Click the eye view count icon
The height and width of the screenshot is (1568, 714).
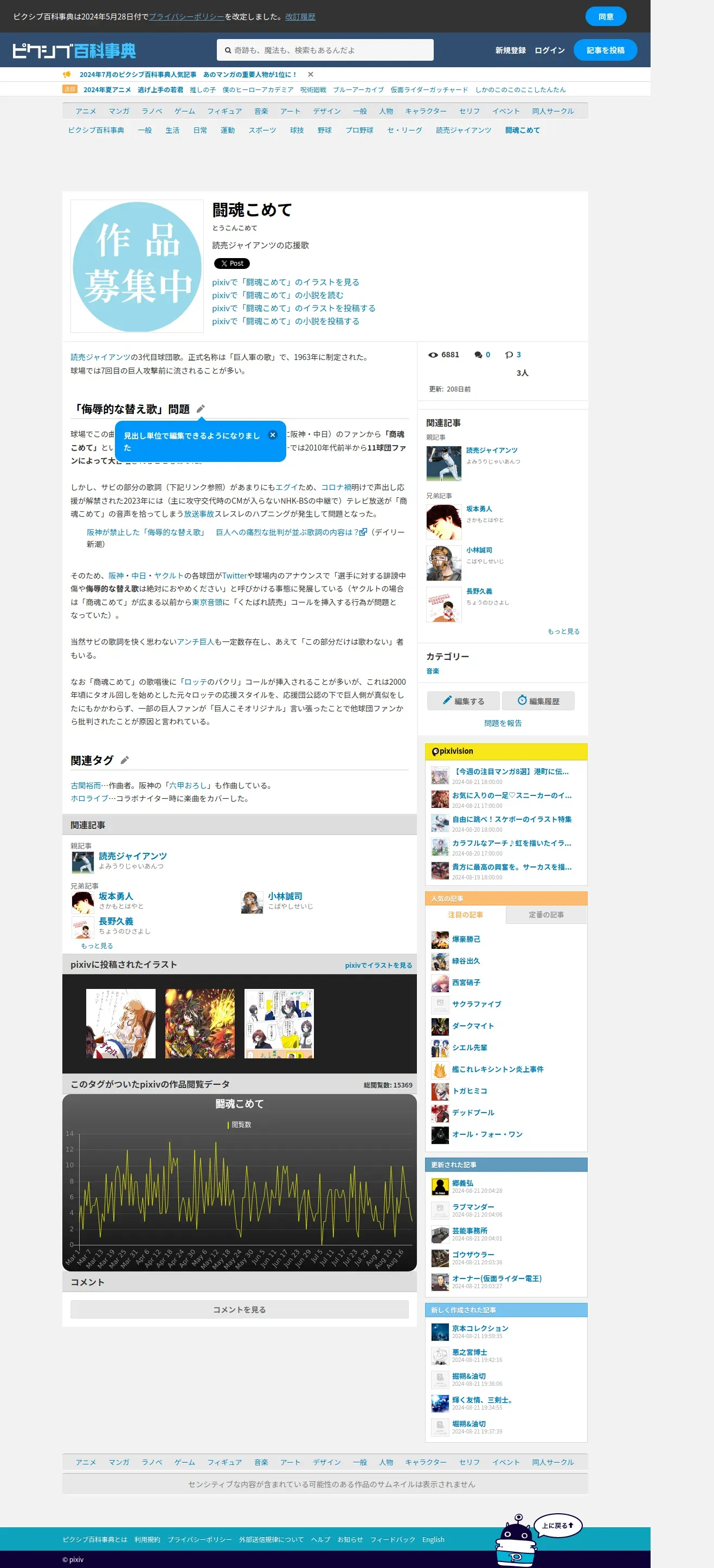(x=433, y=355)
